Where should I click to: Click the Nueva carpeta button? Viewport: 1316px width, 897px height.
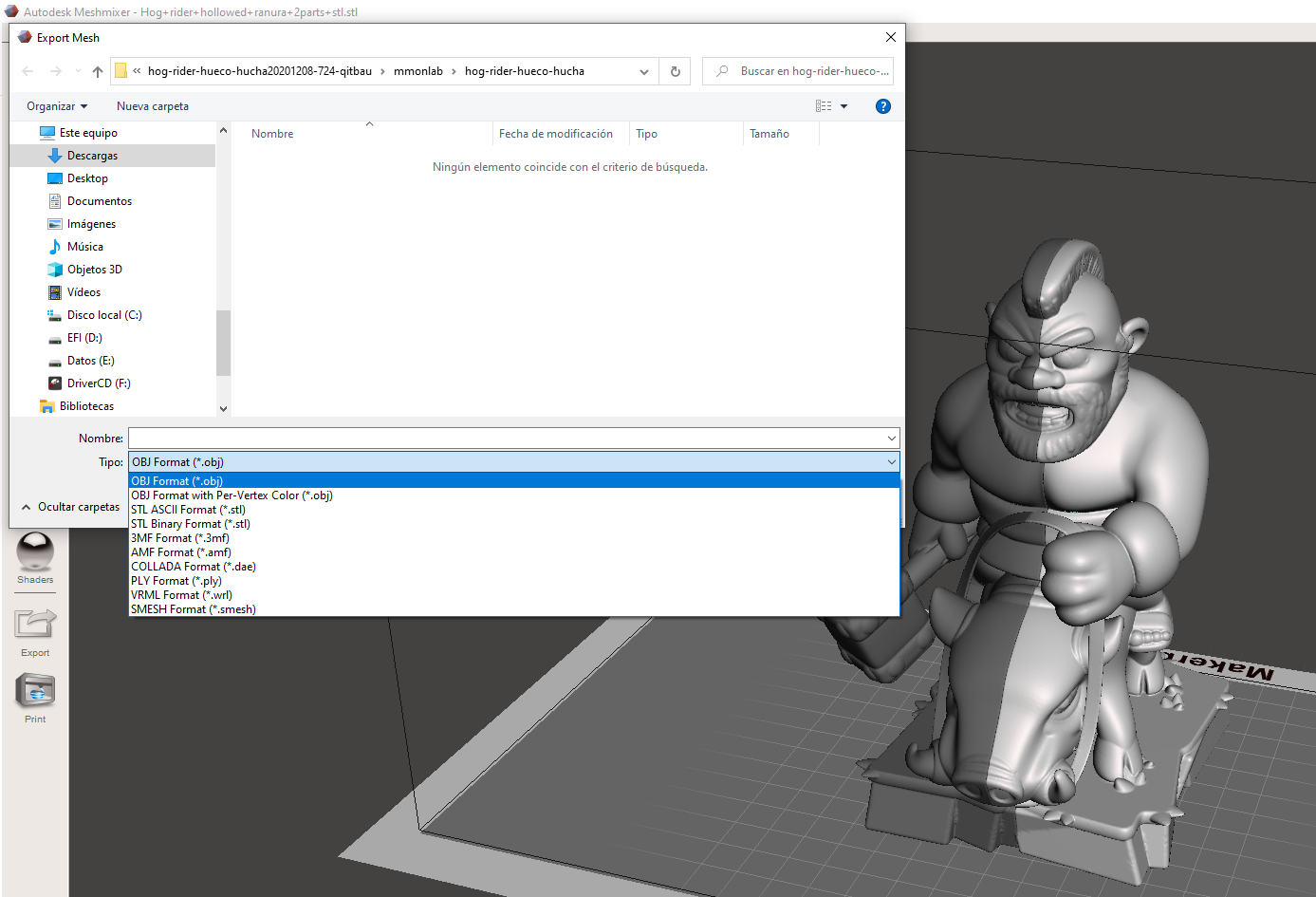click(153, 106)
